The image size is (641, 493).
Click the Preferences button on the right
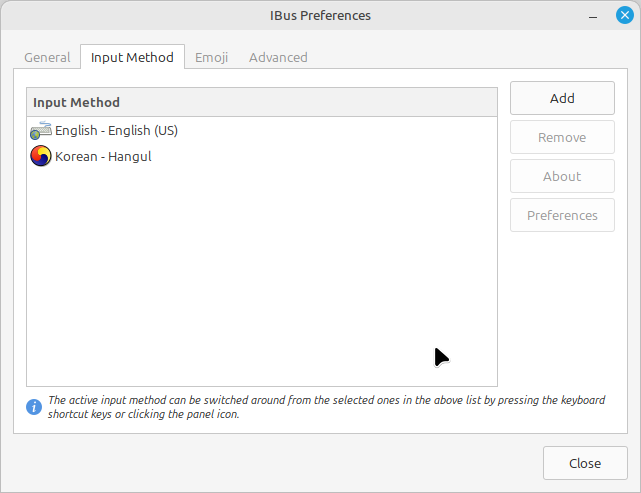(562, 215)
